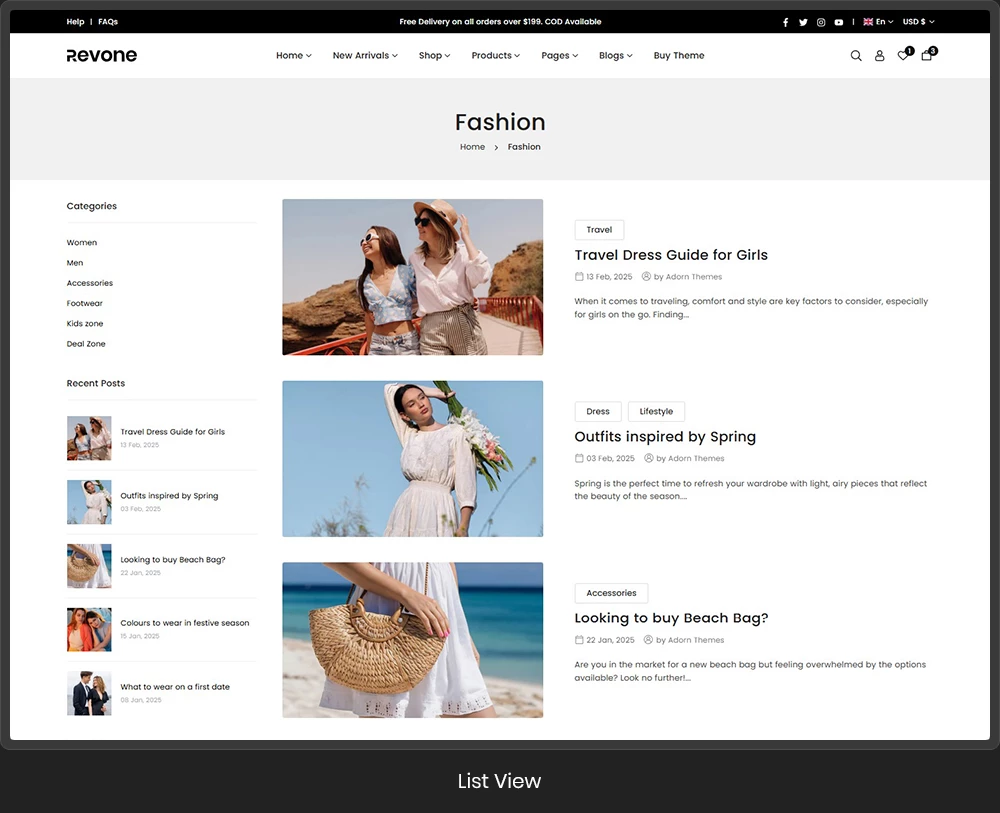Open the Travel Dress Guide for Girls post
The width and height of the screenshot is (1000, 813).
click(671, 255)
